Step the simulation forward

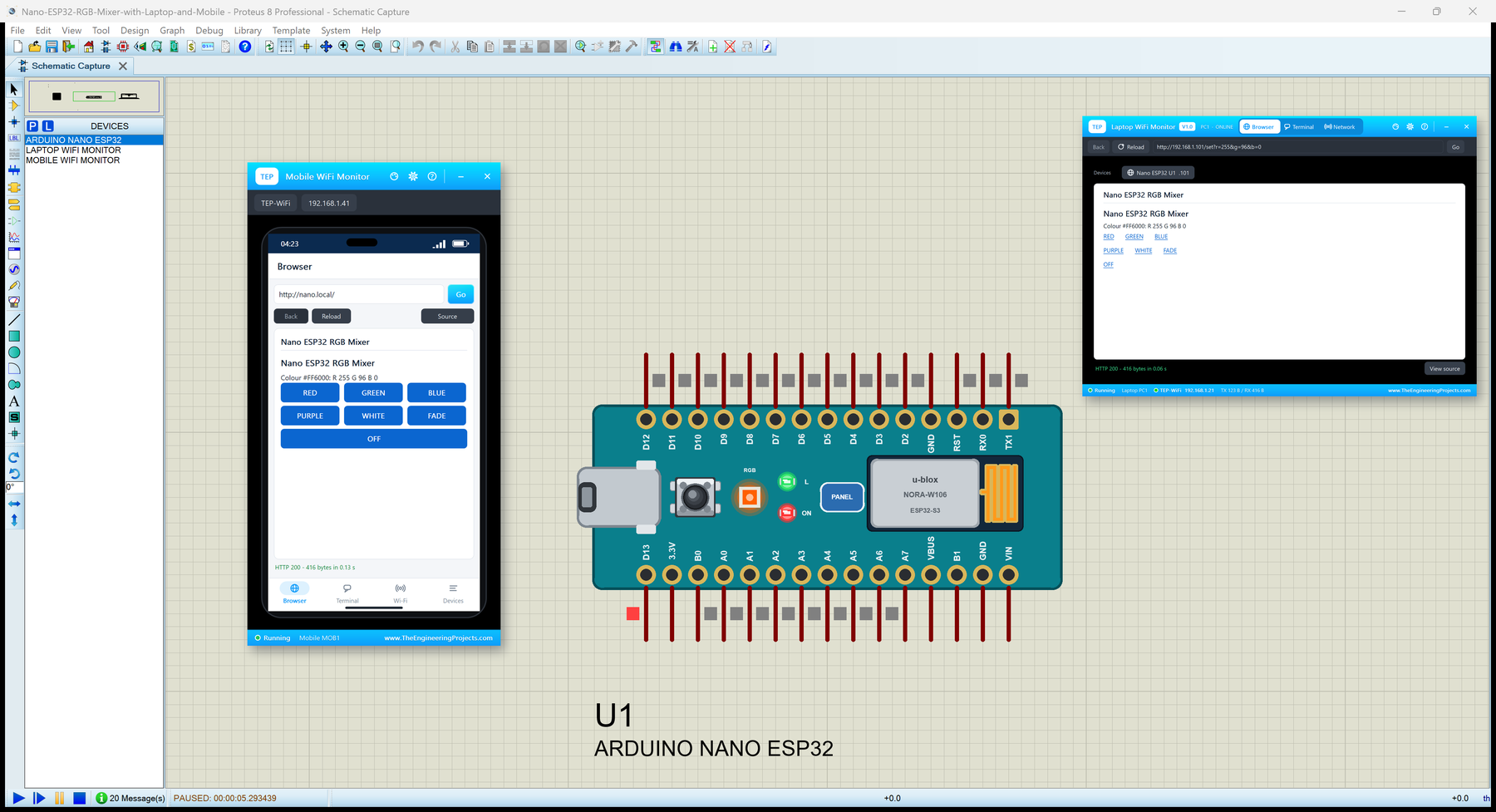39,798
